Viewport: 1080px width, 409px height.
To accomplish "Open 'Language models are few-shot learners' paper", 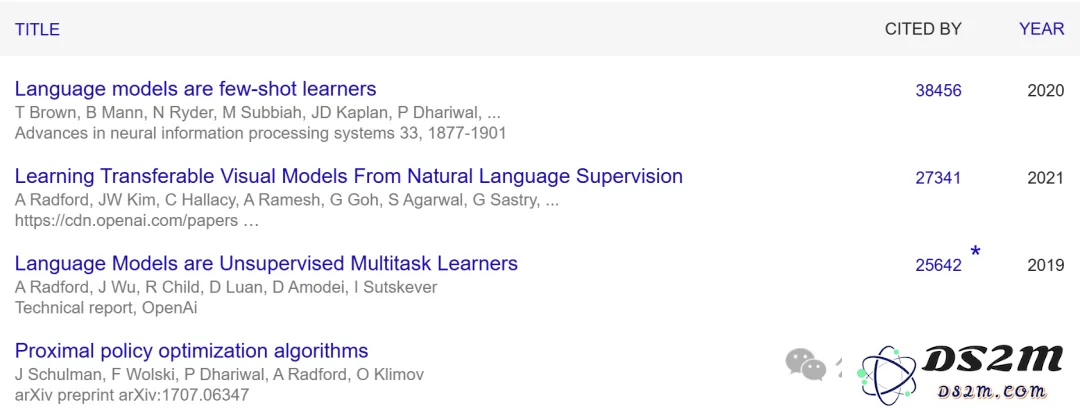I will pyautogui.click(x=196, y=89).
